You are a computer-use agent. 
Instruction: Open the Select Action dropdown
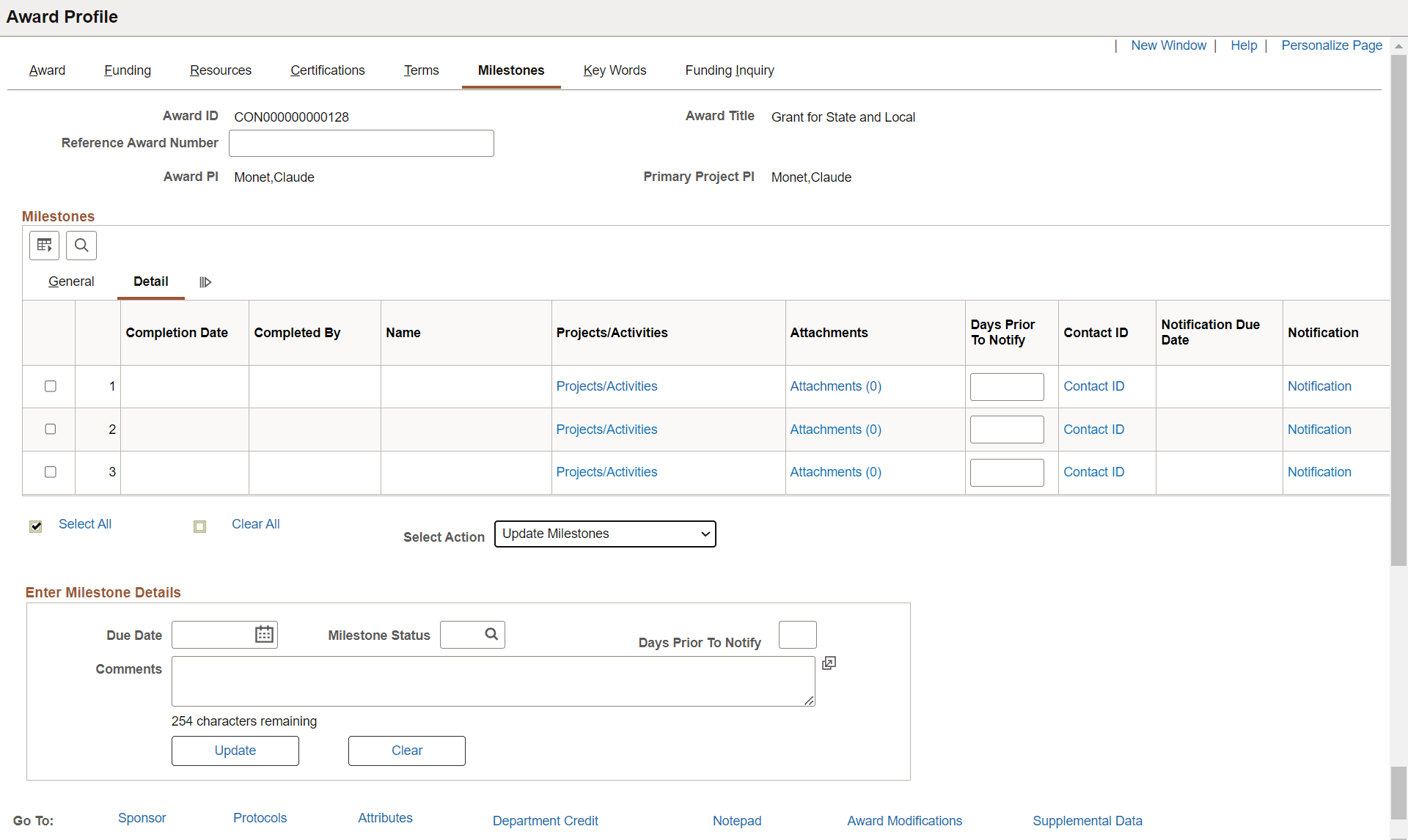605,534
